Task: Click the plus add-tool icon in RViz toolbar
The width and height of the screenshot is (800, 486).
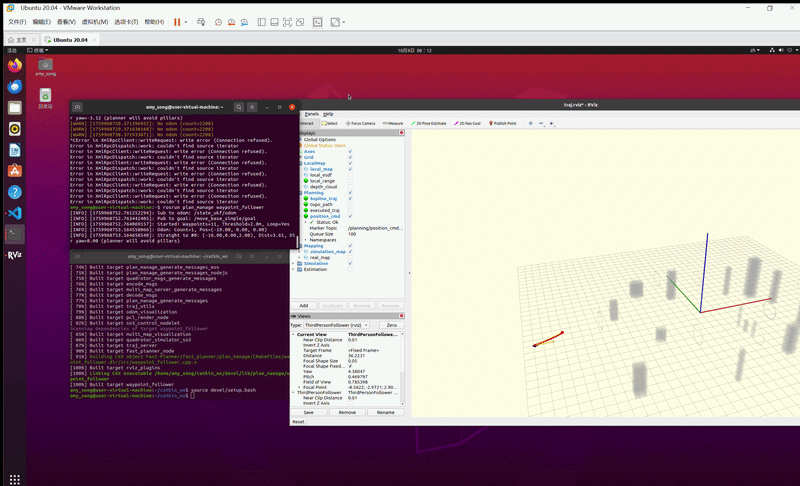Action: point(531,123)
